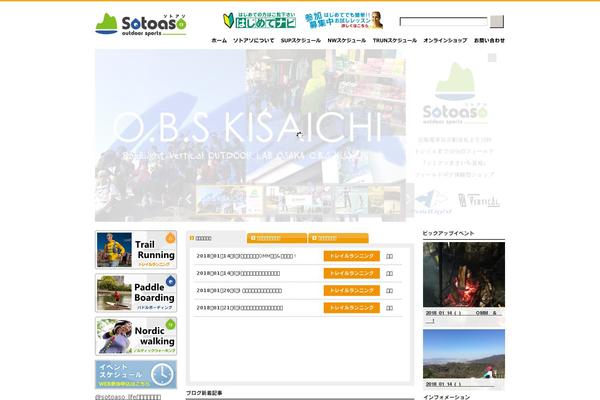Image resolution: width=600 pixels, height=400 pixels.
Task: Select the wider orange tab above event list
Action: coord(277,238)
